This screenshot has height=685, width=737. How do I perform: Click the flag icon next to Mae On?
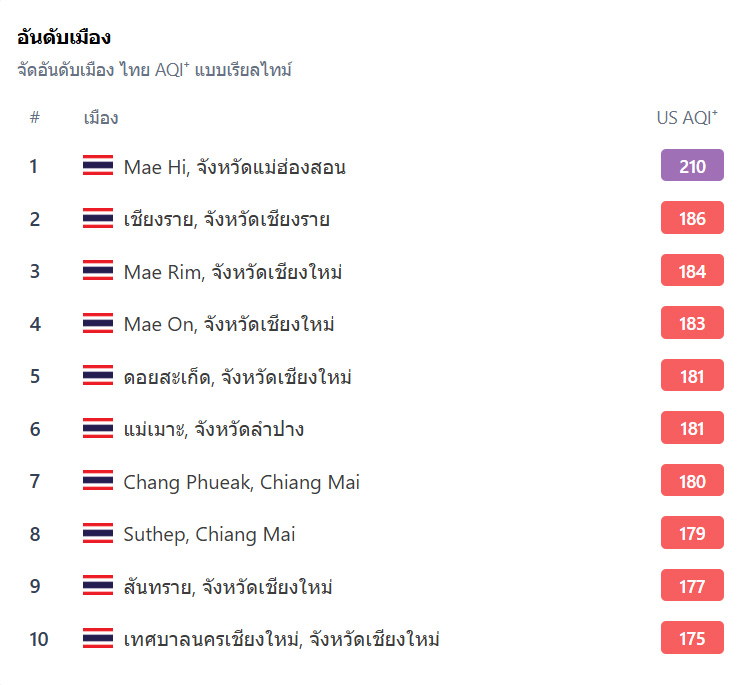[x=98, y=323]
